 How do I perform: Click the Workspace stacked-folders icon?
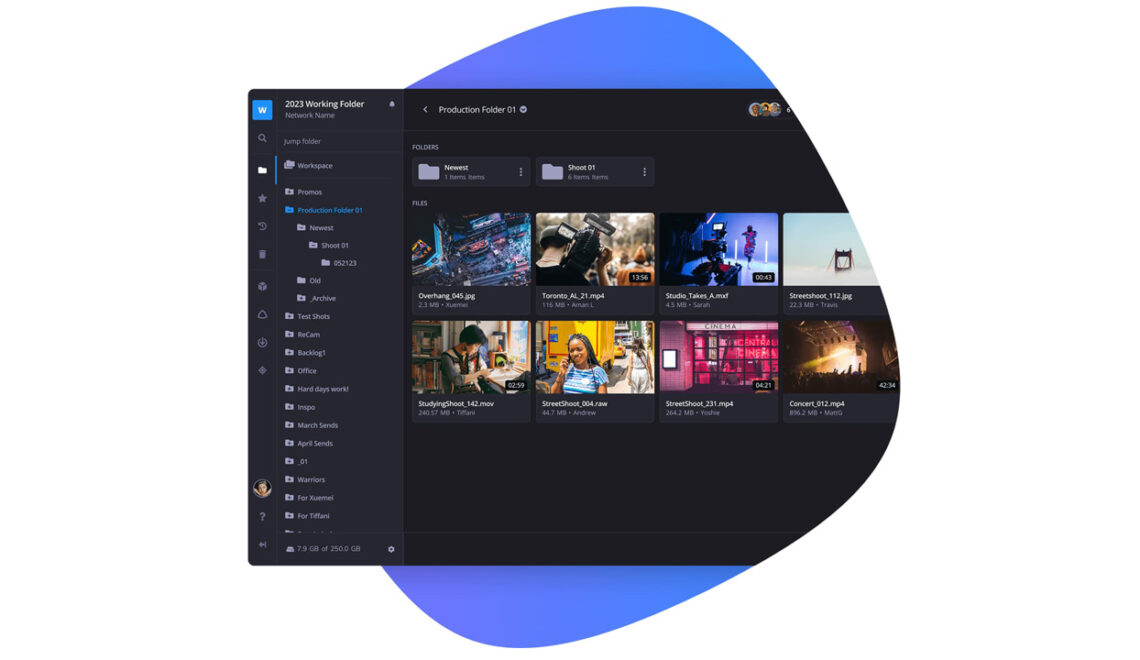(289, 165)
